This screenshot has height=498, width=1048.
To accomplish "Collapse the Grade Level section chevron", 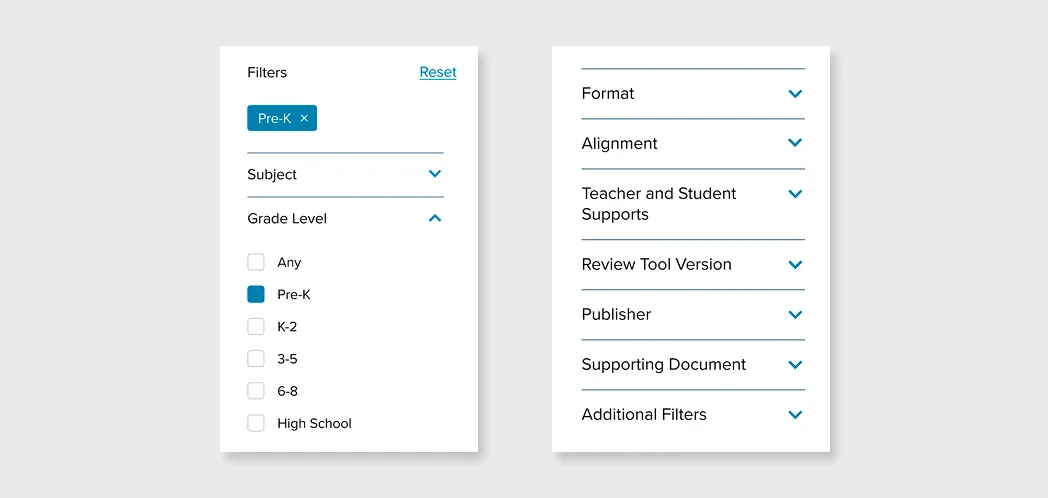I will coord(435,218).
